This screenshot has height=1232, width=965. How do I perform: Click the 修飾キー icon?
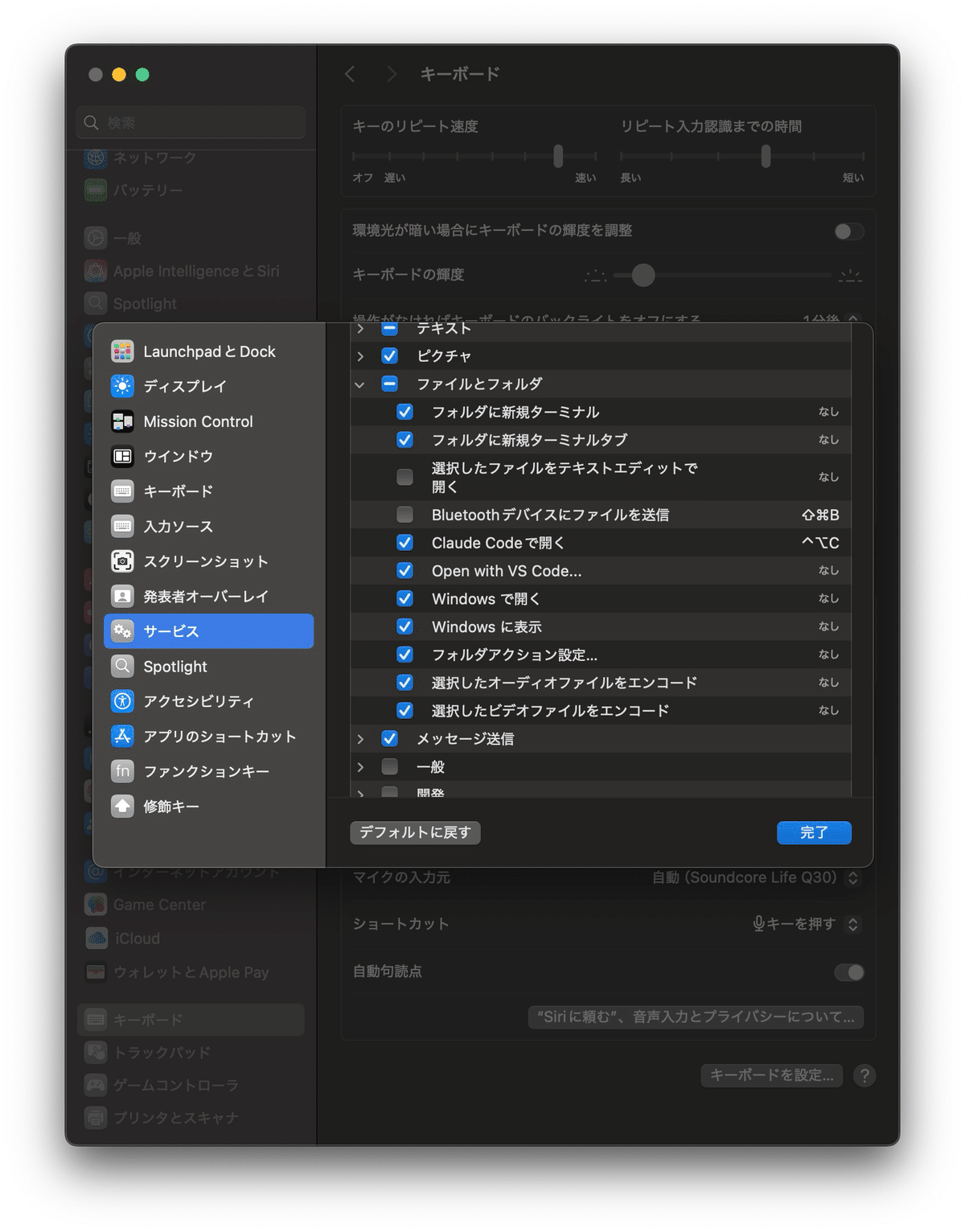point(122,807)
